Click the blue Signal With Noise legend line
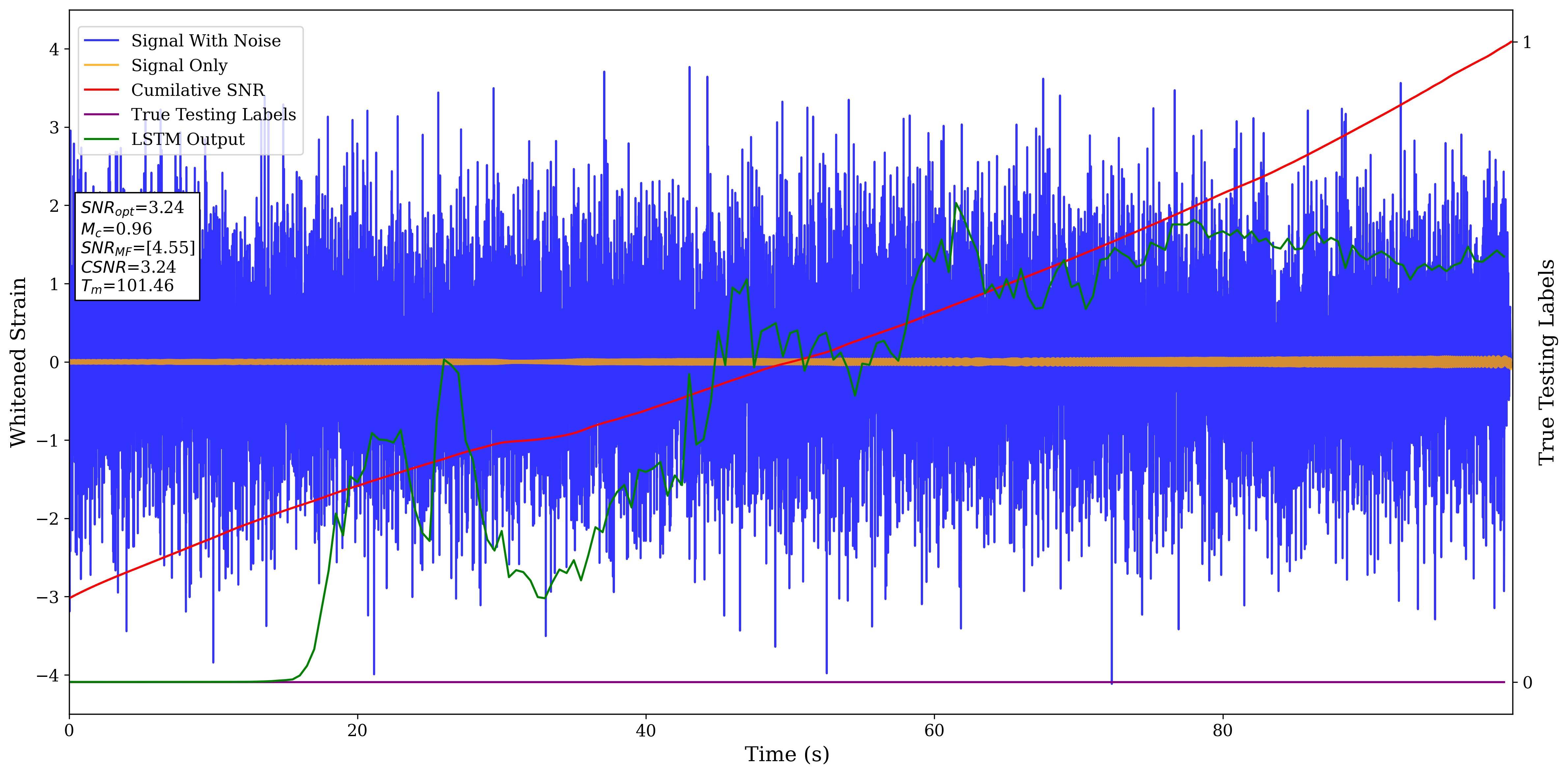1568x775 pixels. point(101,41)
